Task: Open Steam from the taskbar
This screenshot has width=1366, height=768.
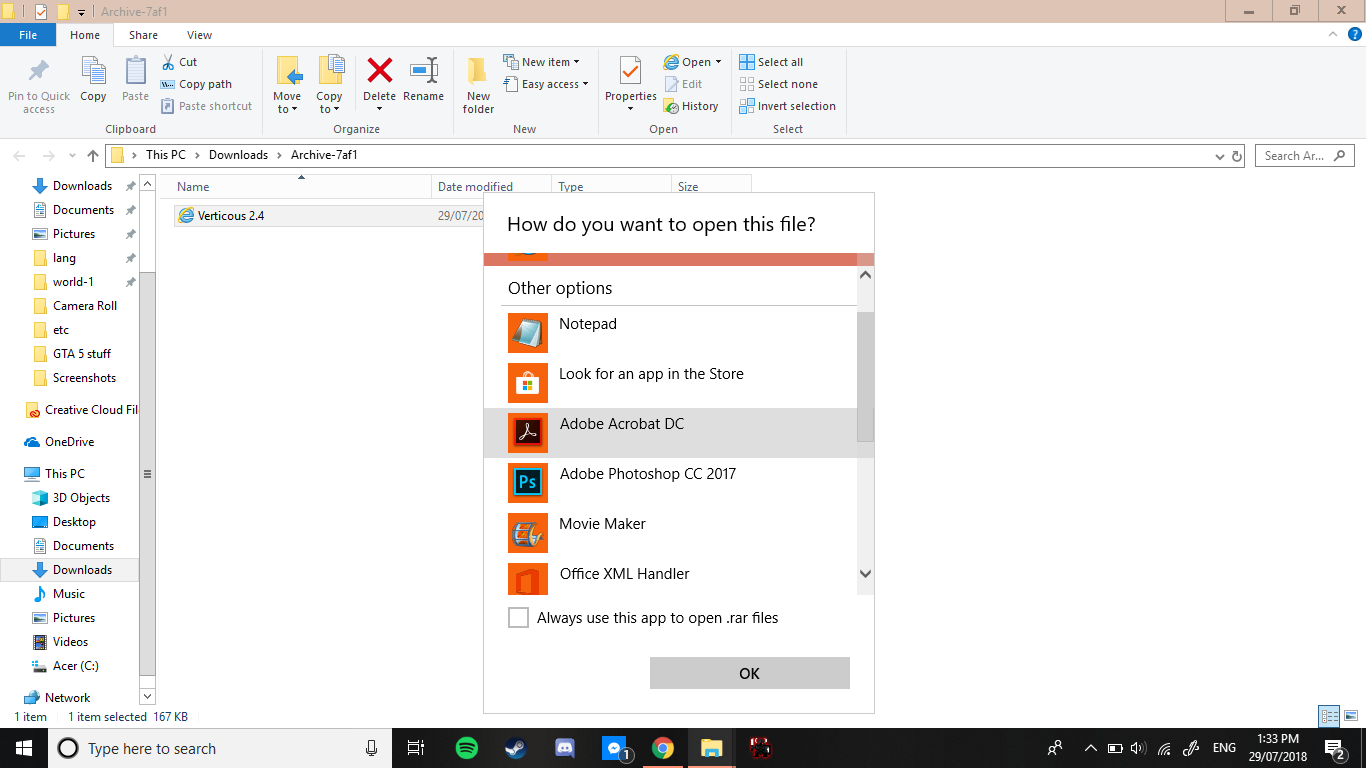Action: point(515,748)
